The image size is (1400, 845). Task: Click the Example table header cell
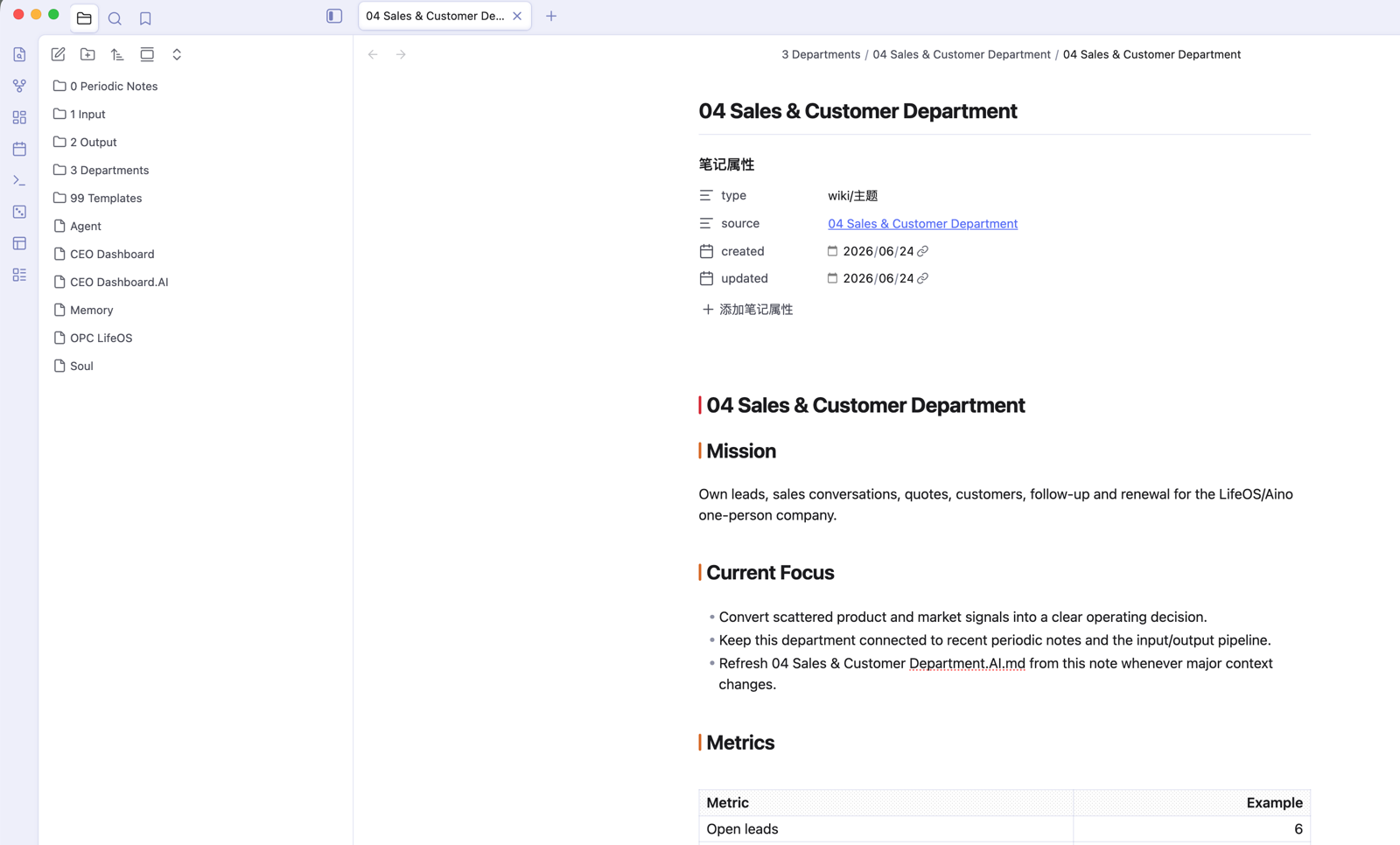(1192, 803)
